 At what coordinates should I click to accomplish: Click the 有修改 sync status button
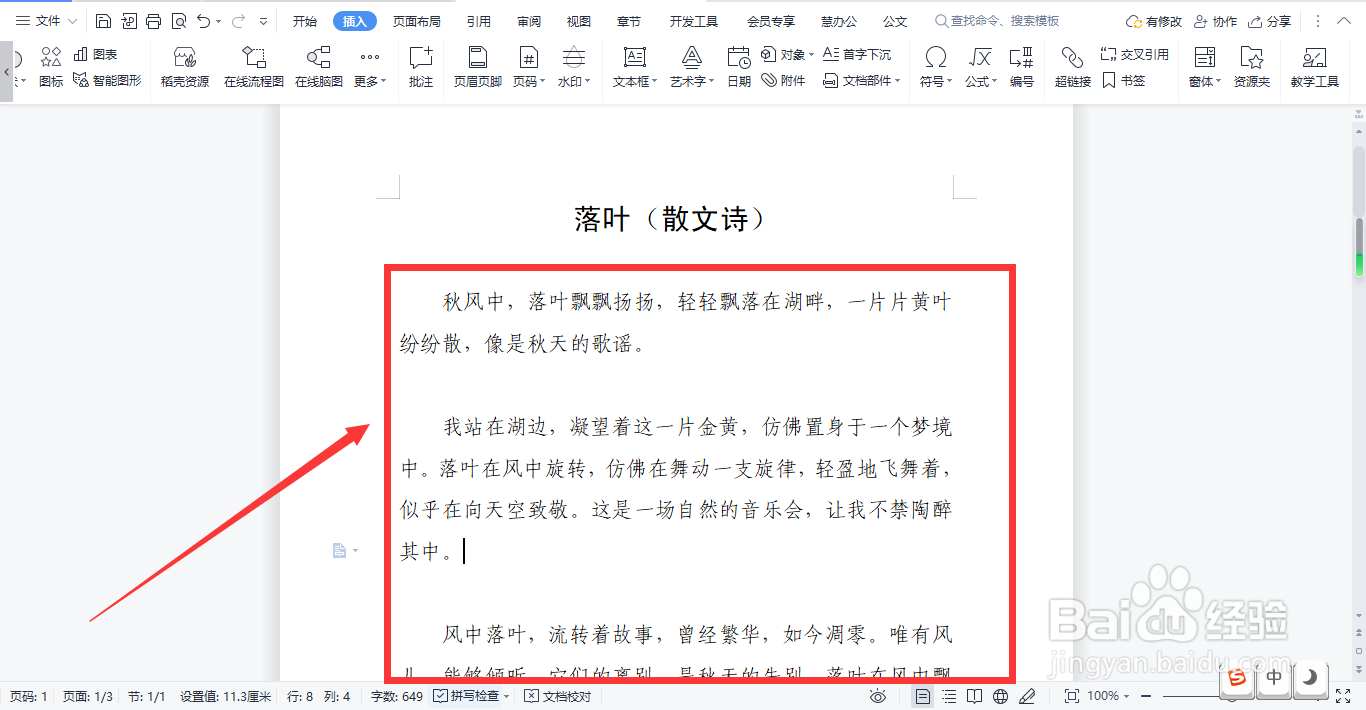coord(1154,21)
